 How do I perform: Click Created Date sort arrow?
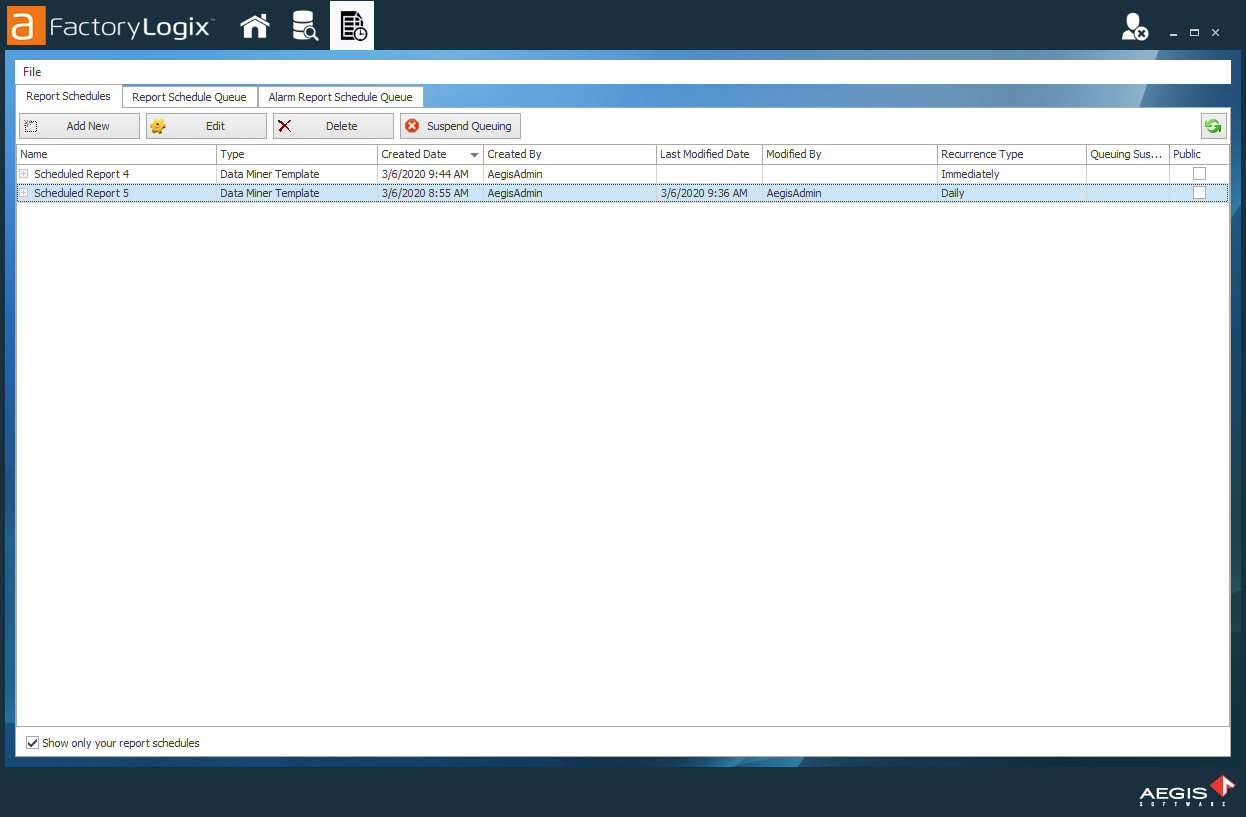pyautogui.click(x=474, y=155)
